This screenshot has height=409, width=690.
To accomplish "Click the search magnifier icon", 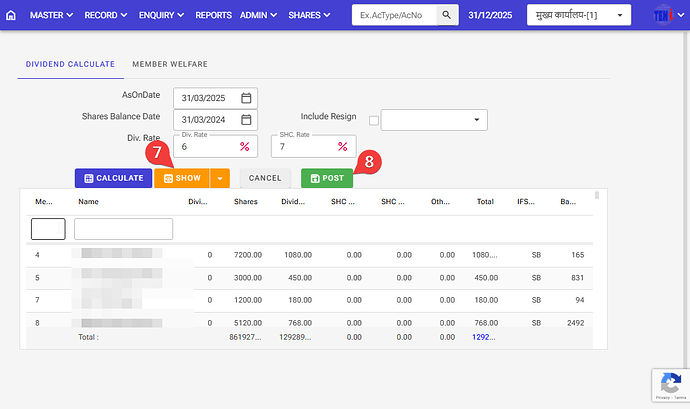I will 447,15.
